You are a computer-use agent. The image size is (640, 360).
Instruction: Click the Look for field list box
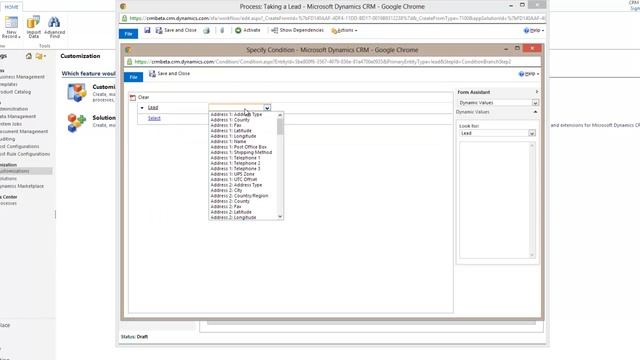point(497,200)
